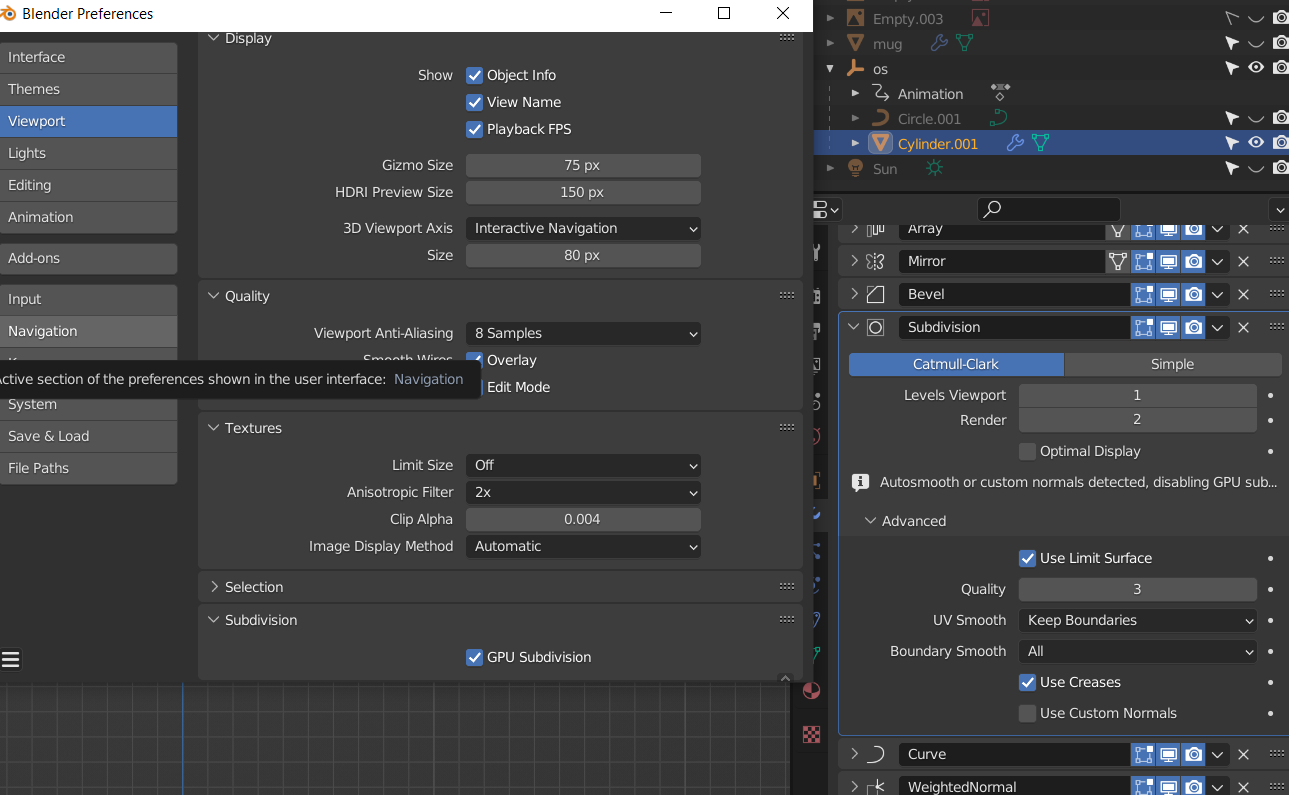The height and width of the screenshot is (795, 1289).
Task: Click the properties search field
Action: (1048, 209)
